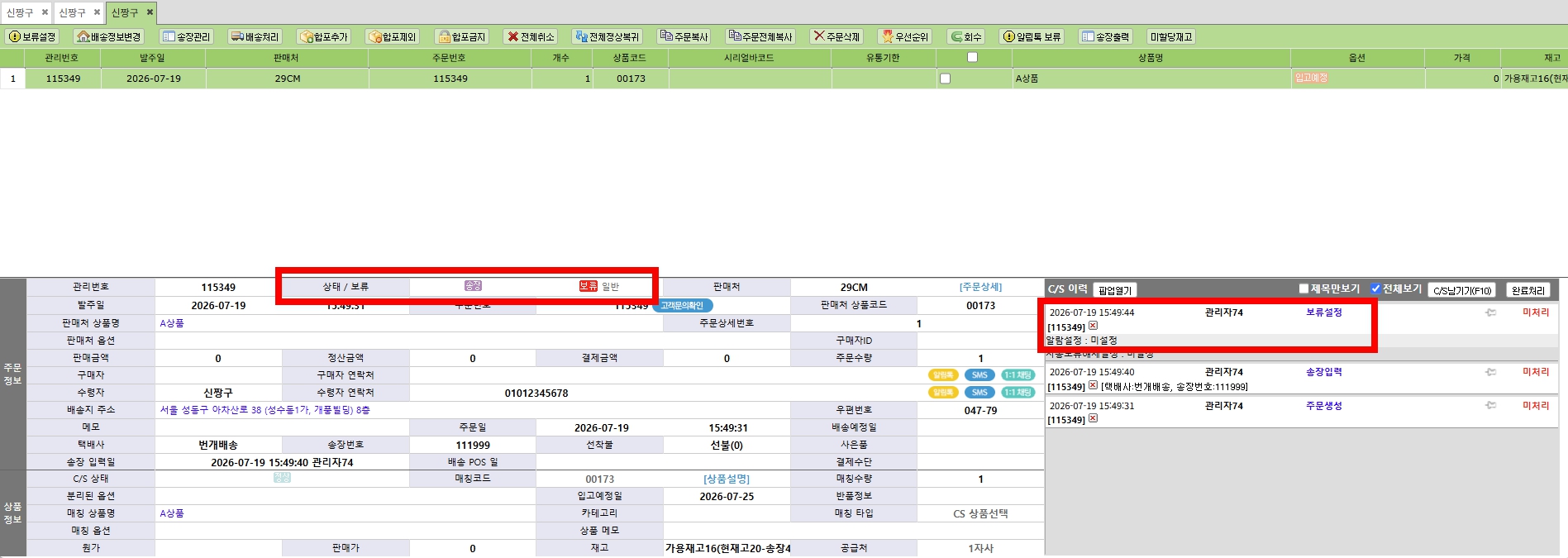The image size is (1568, 558).
Task: Pin the 주문생성 history entry
Action: pos(1490,405)
